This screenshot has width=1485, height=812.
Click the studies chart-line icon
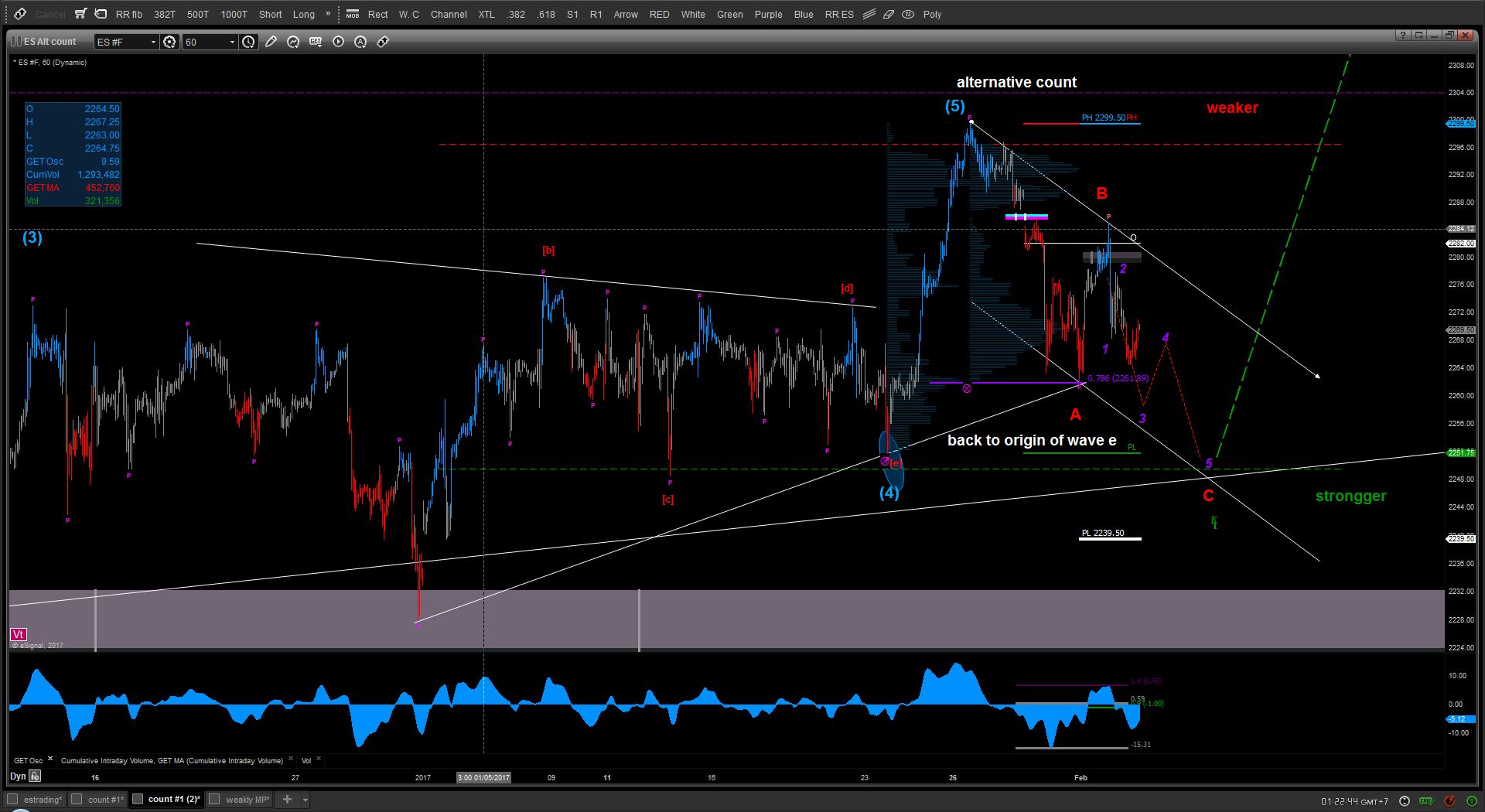coord(293,42)
